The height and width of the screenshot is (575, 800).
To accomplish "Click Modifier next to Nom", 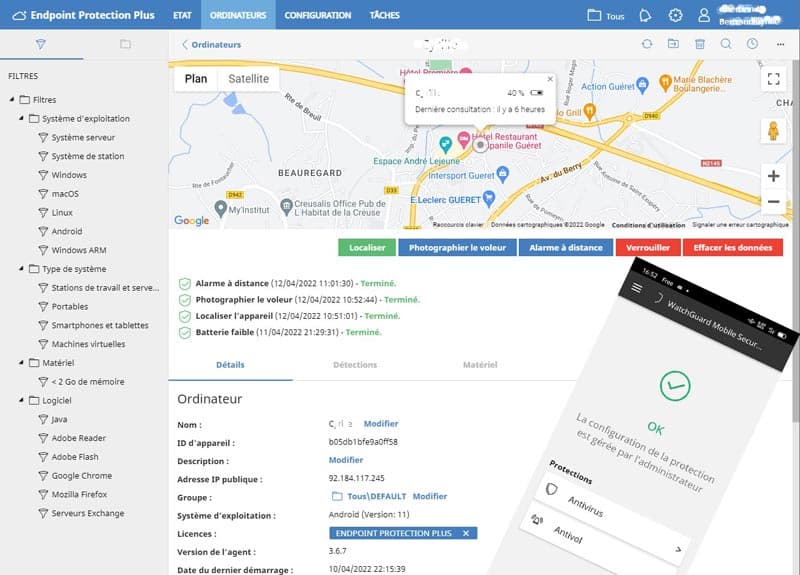I will pos(381,423).
